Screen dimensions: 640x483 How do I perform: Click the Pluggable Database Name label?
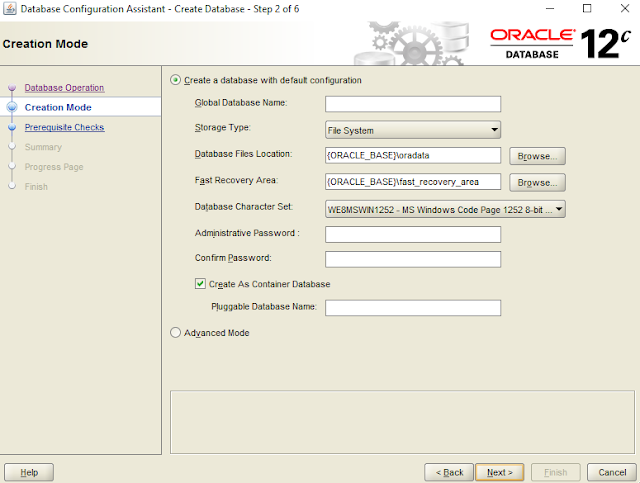pos(264,307)
